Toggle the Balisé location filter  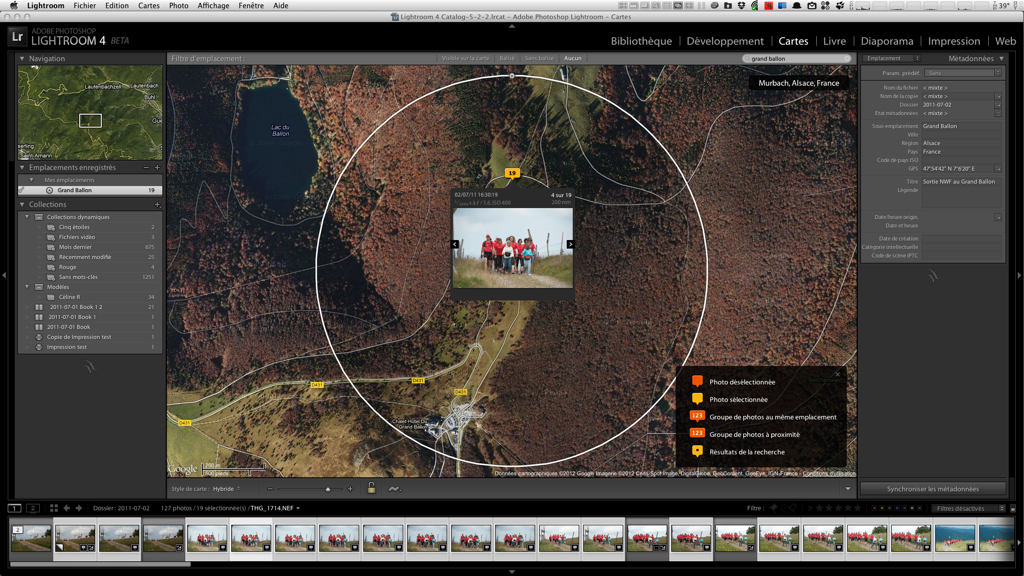(507, 58)
